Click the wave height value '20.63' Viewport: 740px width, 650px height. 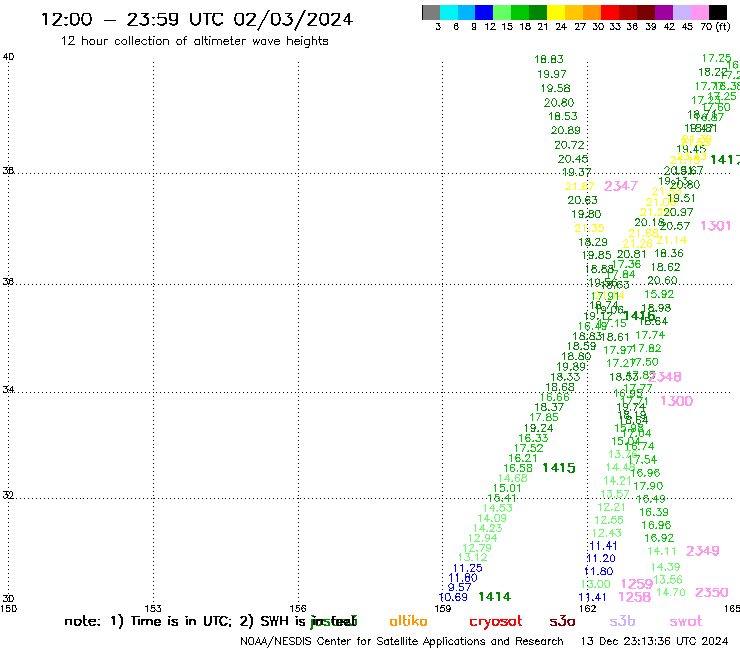pyautogui.click(x=582, y=200)
